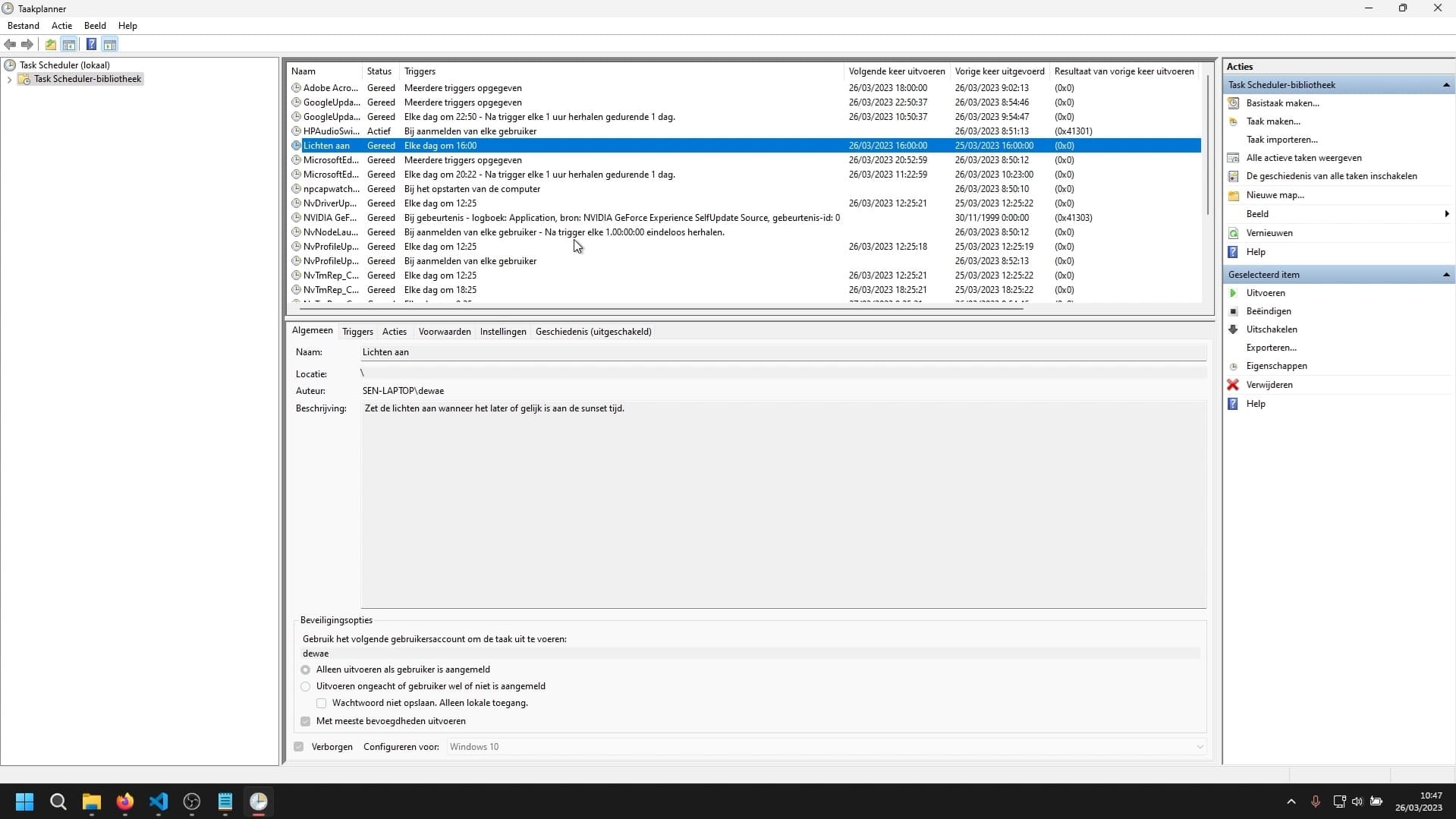Open Visual Studio Code from the taskbar
This screenshot has height=819, width=1456.
[159, 802]
